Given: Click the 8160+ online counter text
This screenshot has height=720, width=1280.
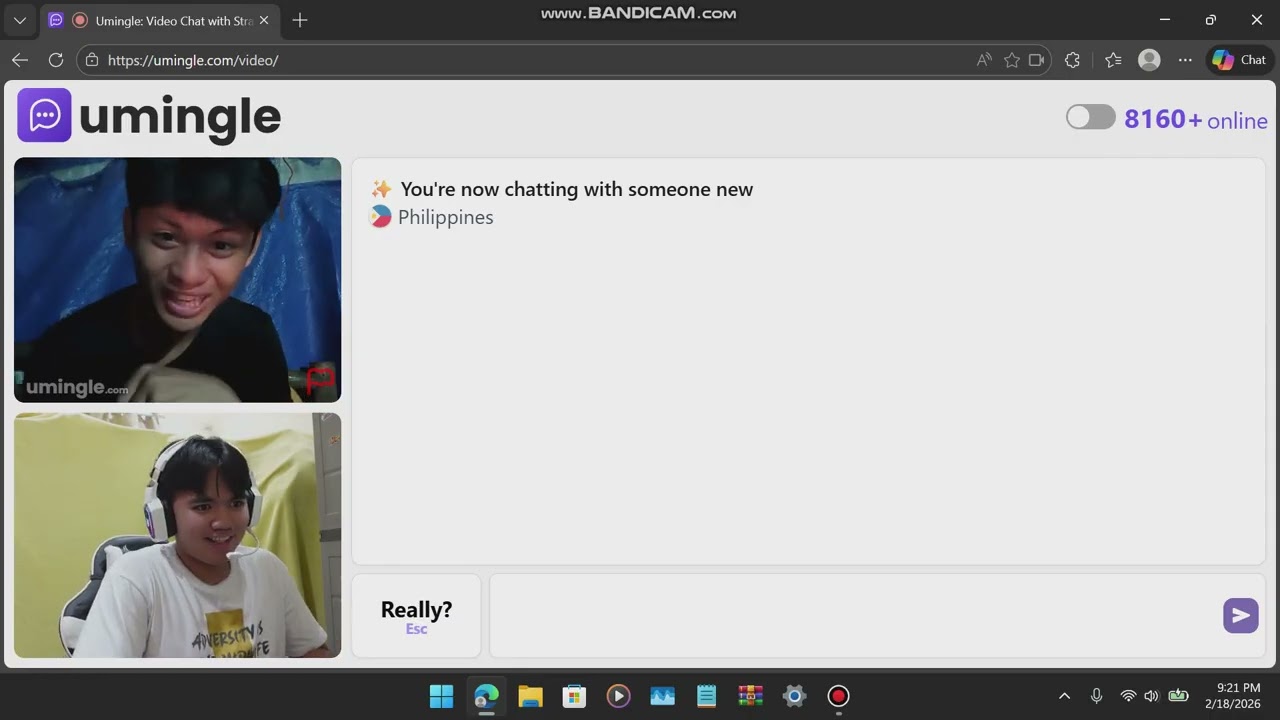Looking at the screenshot, I should pyautogui.click(x=1196, y=120).
